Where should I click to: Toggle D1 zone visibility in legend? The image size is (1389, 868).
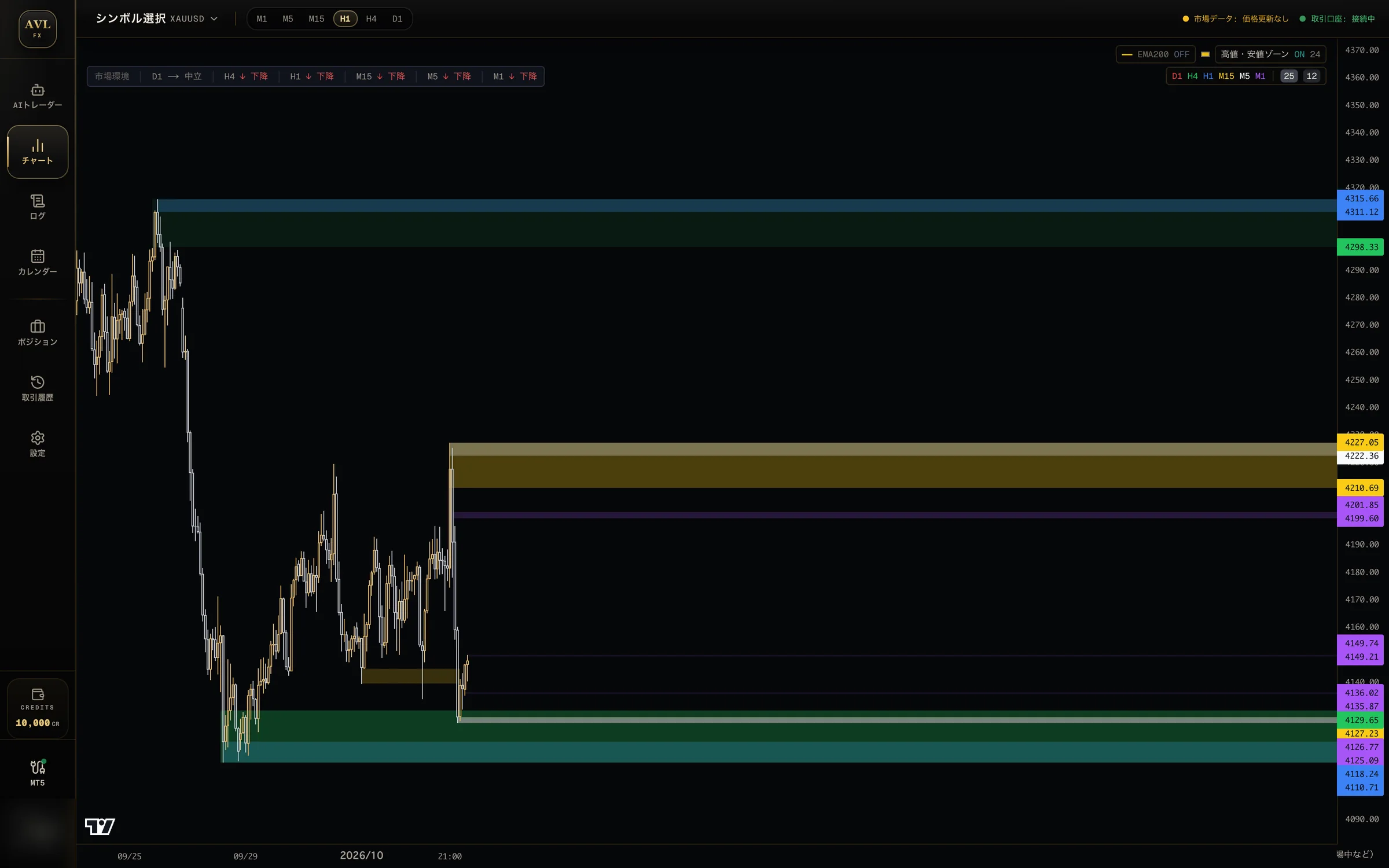click(x=1177, y=76)
